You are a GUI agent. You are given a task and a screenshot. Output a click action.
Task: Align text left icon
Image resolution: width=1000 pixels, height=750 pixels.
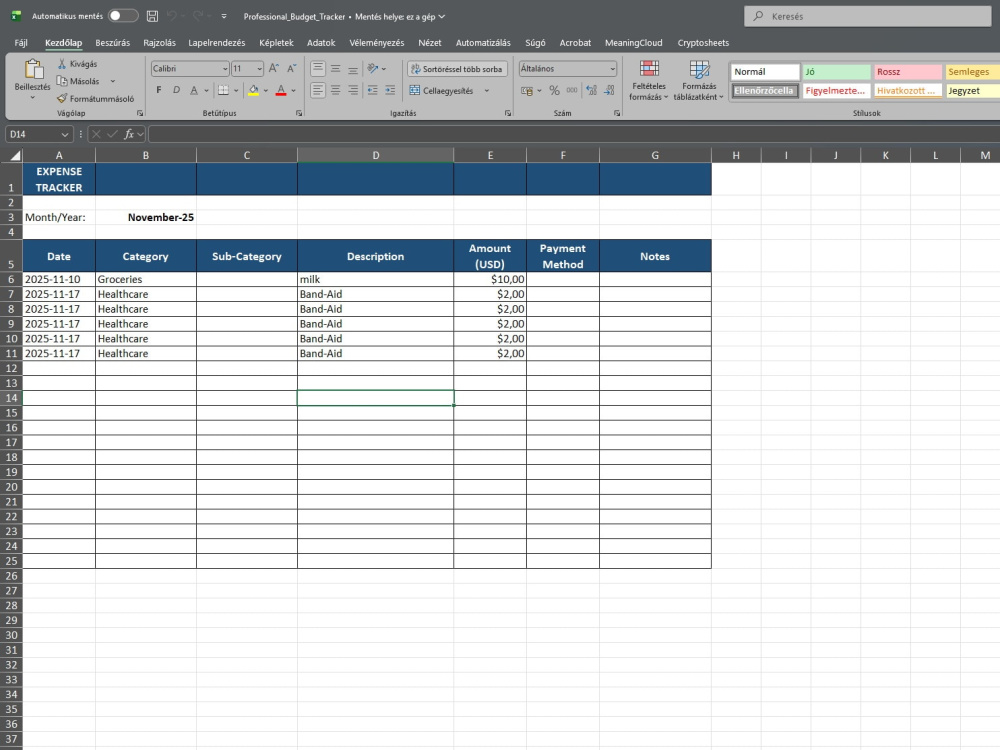[x=318, y=91]
